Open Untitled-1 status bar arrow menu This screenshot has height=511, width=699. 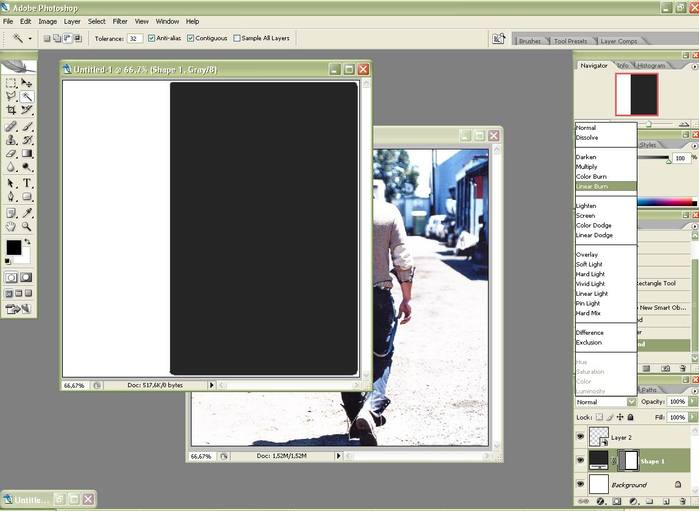point(212,385)
